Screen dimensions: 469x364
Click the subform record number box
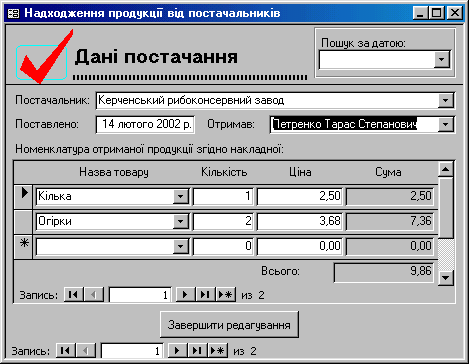coord(140,295)
